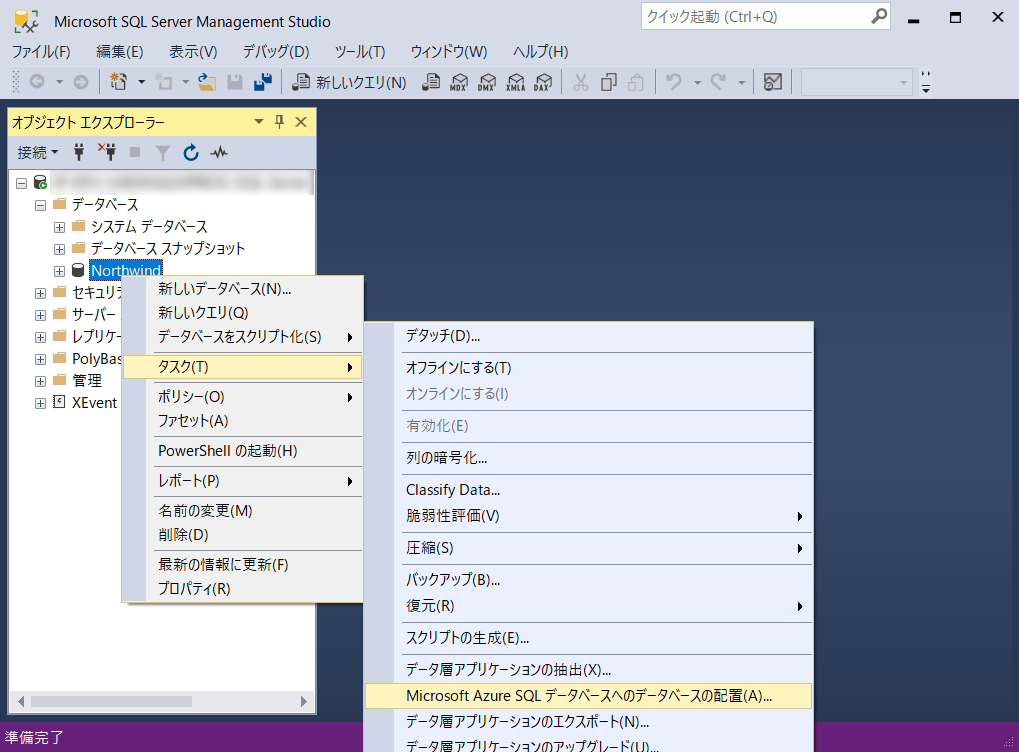
Task: Choose Classify Data... menu entry
Action: [x=589, y=490]
